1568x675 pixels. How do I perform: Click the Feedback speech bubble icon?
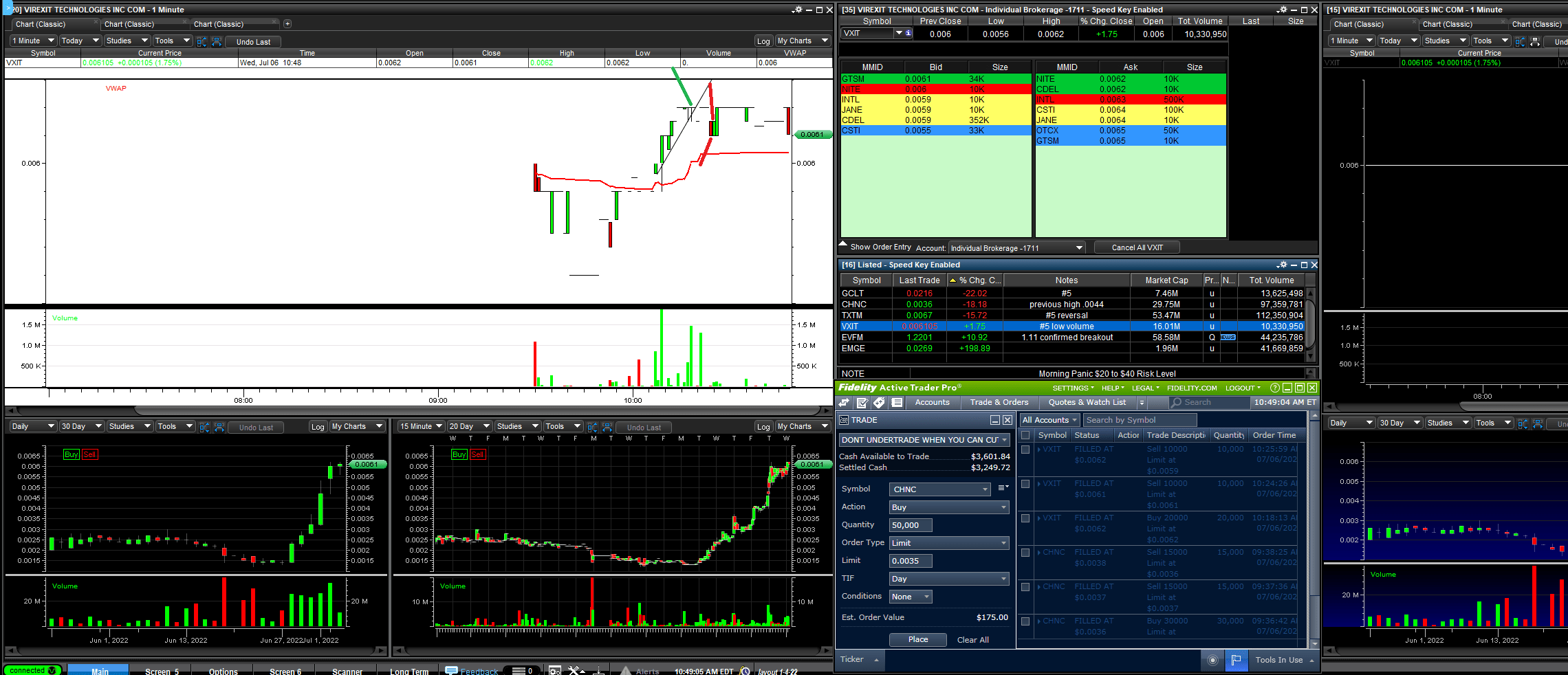[x=451, y=671]
